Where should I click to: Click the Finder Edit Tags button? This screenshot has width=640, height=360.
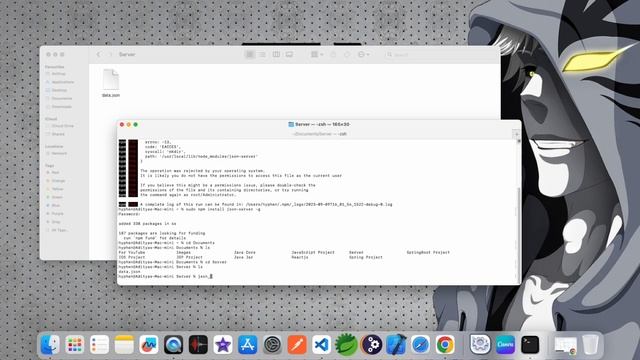tap(347, 54)
